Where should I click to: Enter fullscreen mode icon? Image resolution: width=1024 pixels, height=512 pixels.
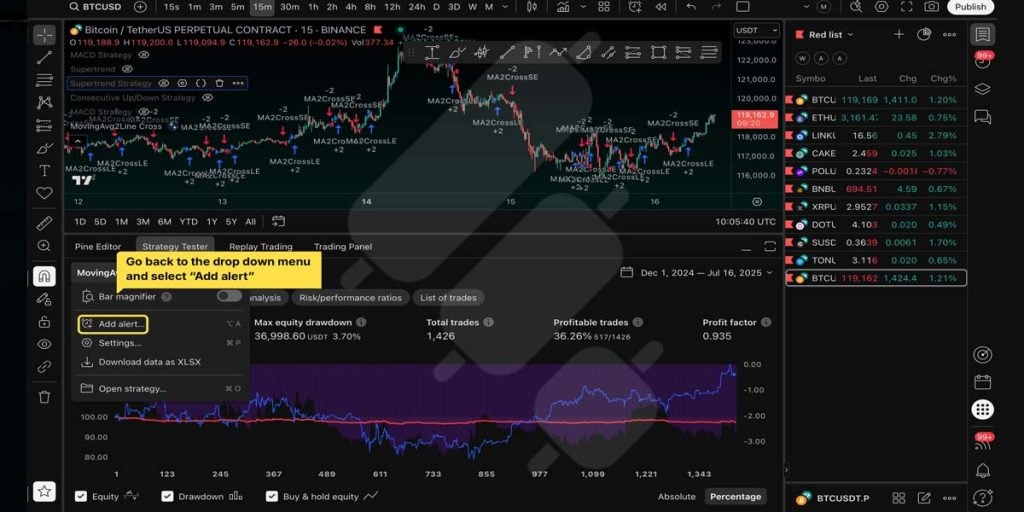(x=906, y=7)
